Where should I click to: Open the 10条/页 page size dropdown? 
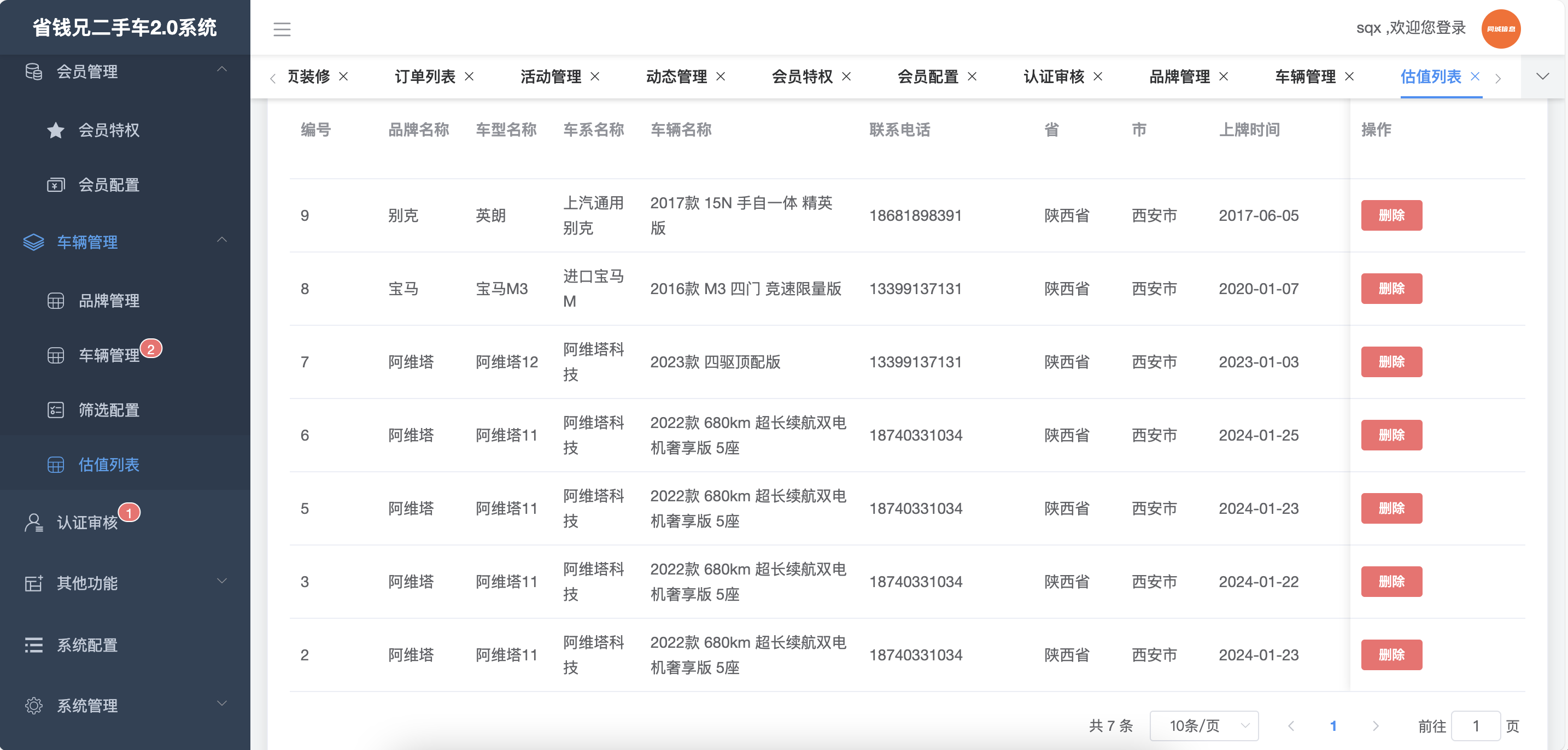(x=1204, y=725)
